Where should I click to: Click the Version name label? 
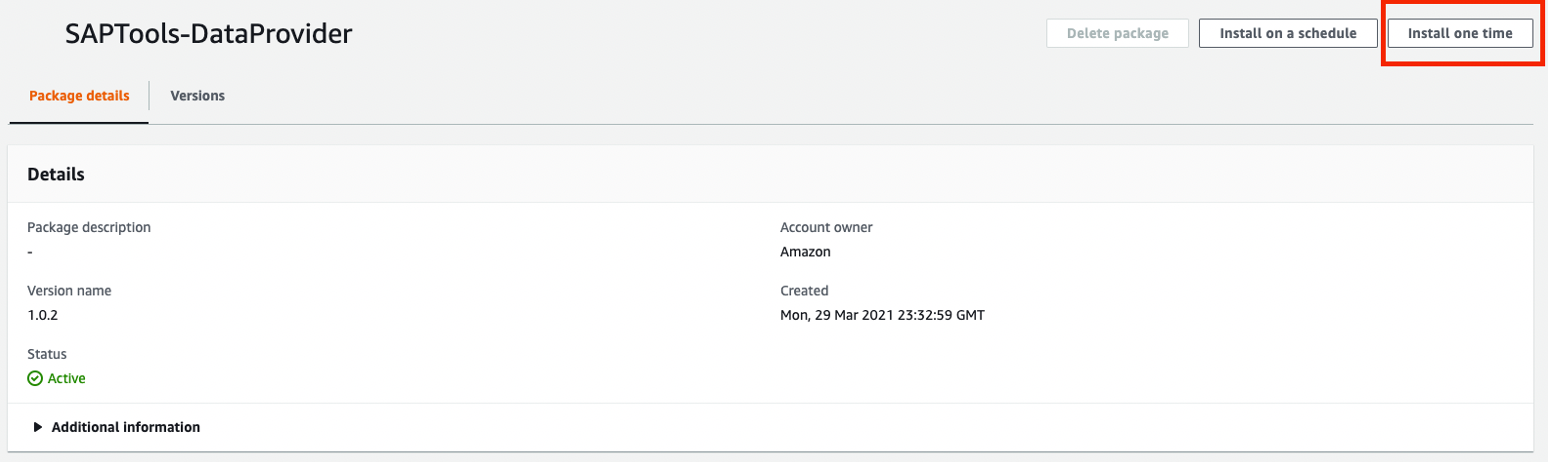pos(69,291)
